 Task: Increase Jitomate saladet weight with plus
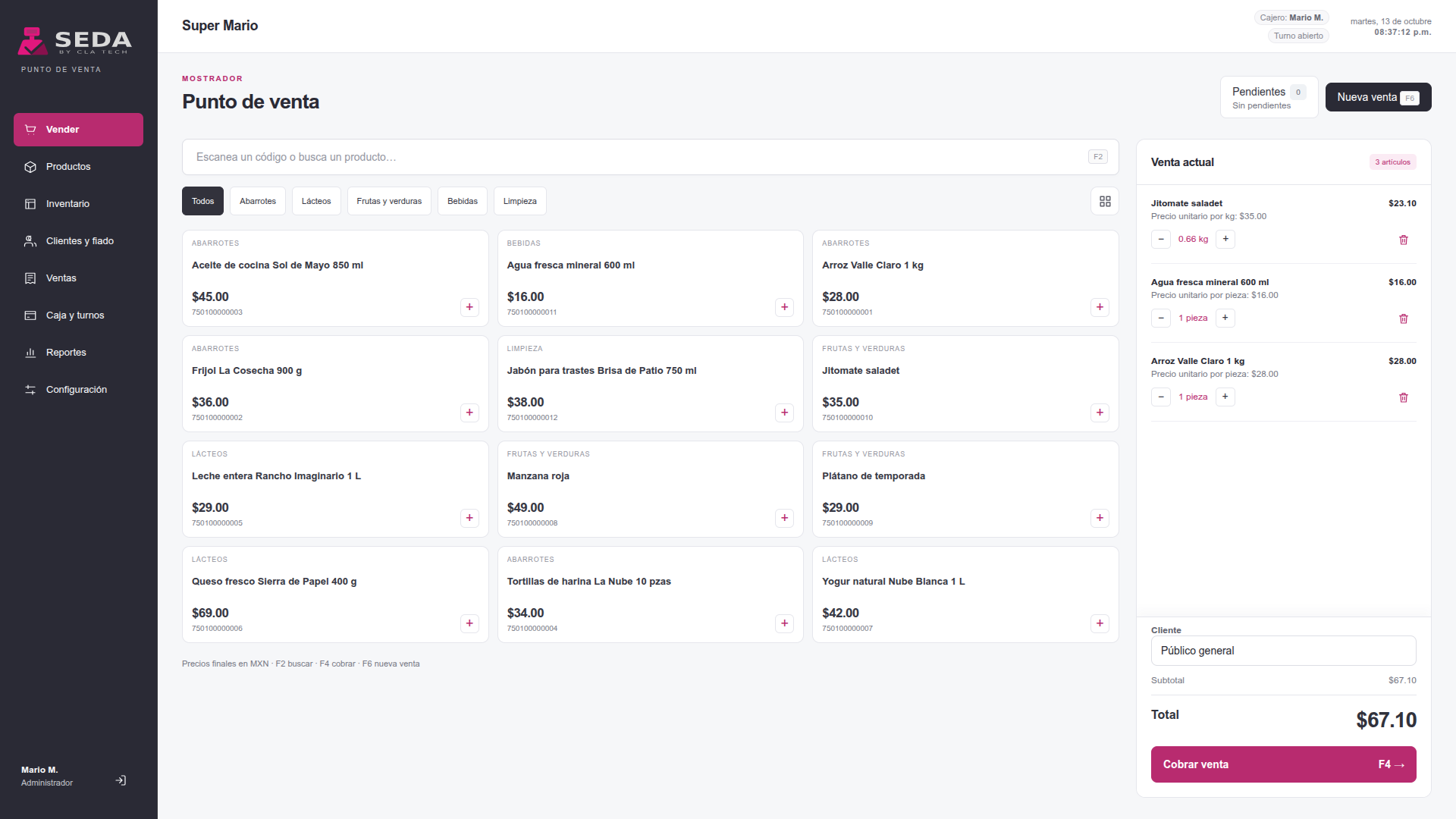click(1225, 239)
